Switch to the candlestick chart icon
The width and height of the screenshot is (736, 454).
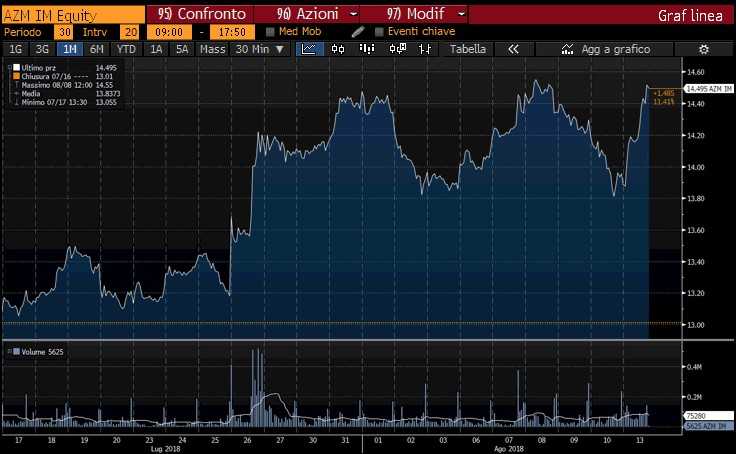[338, 49]
